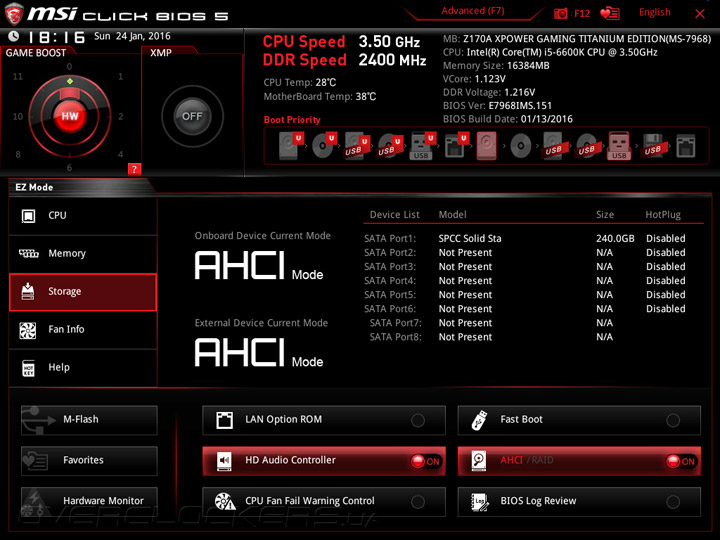720x540 pixels.
Task: Turn on the XMP OFF button
Action: [192, 116]
